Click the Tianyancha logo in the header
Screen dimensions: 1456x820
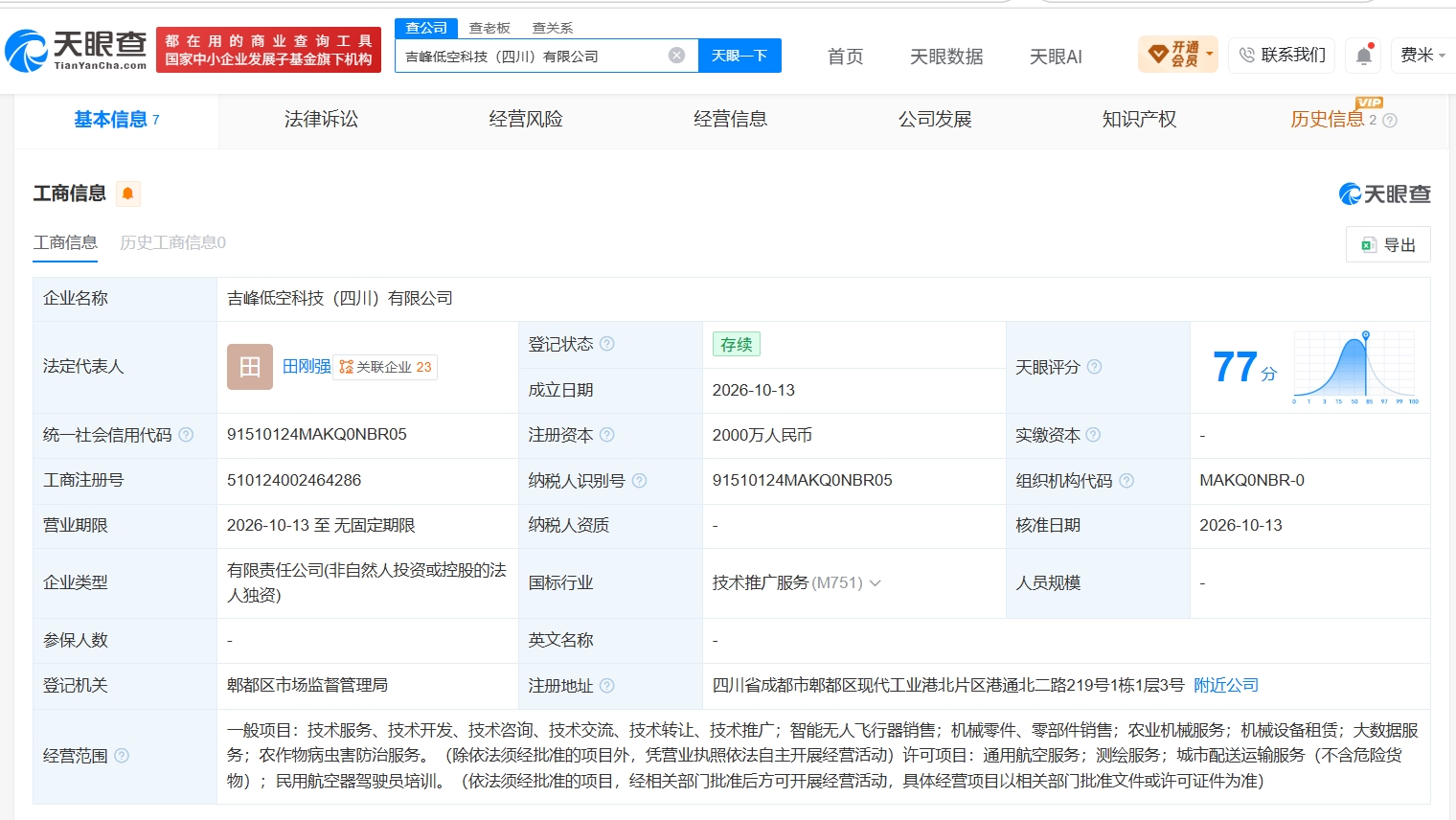76,50
